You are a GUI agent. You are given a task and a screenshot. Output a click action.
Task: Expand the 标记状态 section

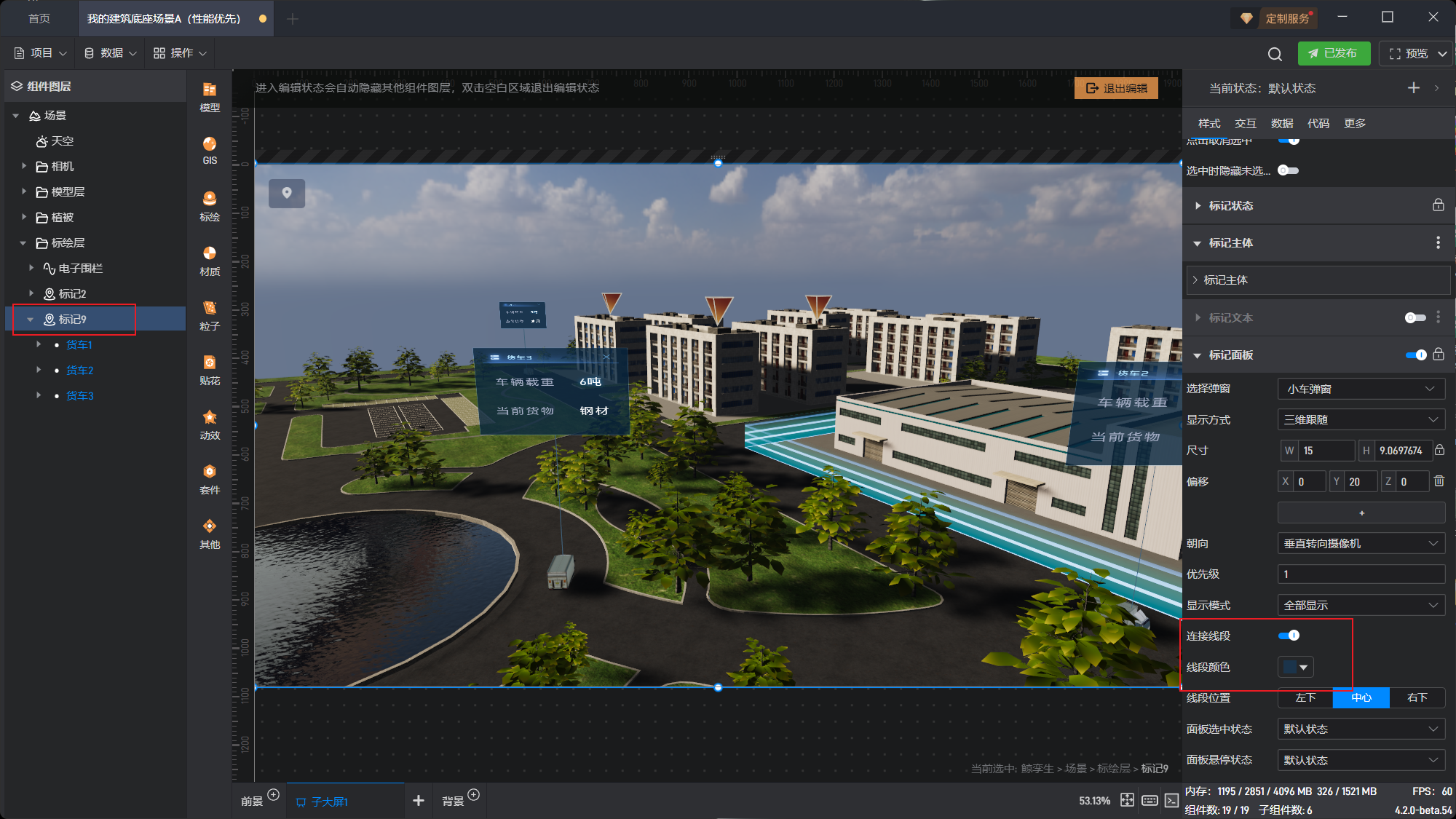(1230, 206)
